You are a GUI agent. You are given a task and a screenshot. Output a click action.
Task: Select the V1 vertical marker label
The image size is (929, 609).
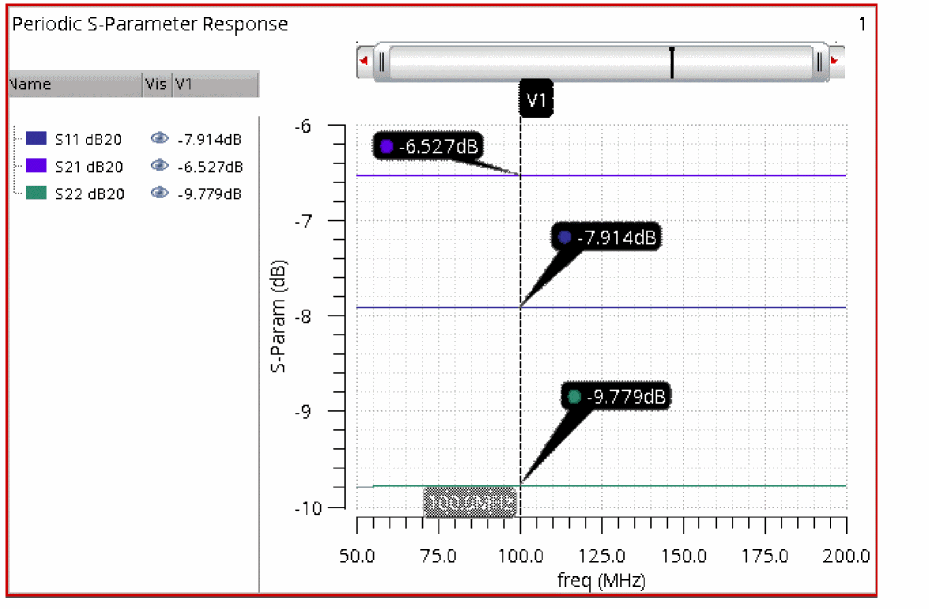tap(536, 100)
